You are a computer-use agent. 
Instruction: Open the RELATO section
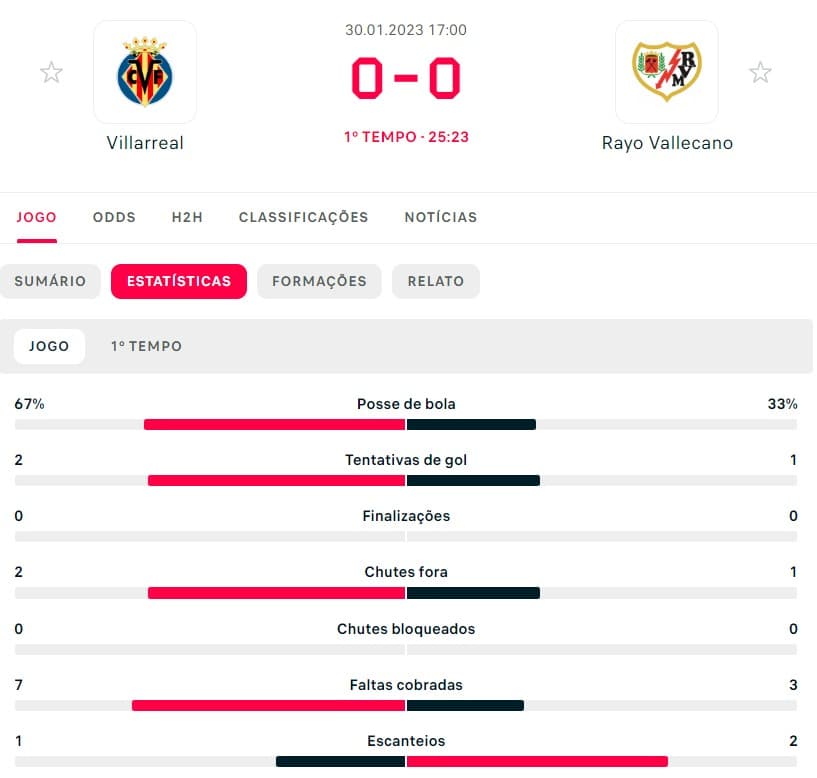pos(436,281)
